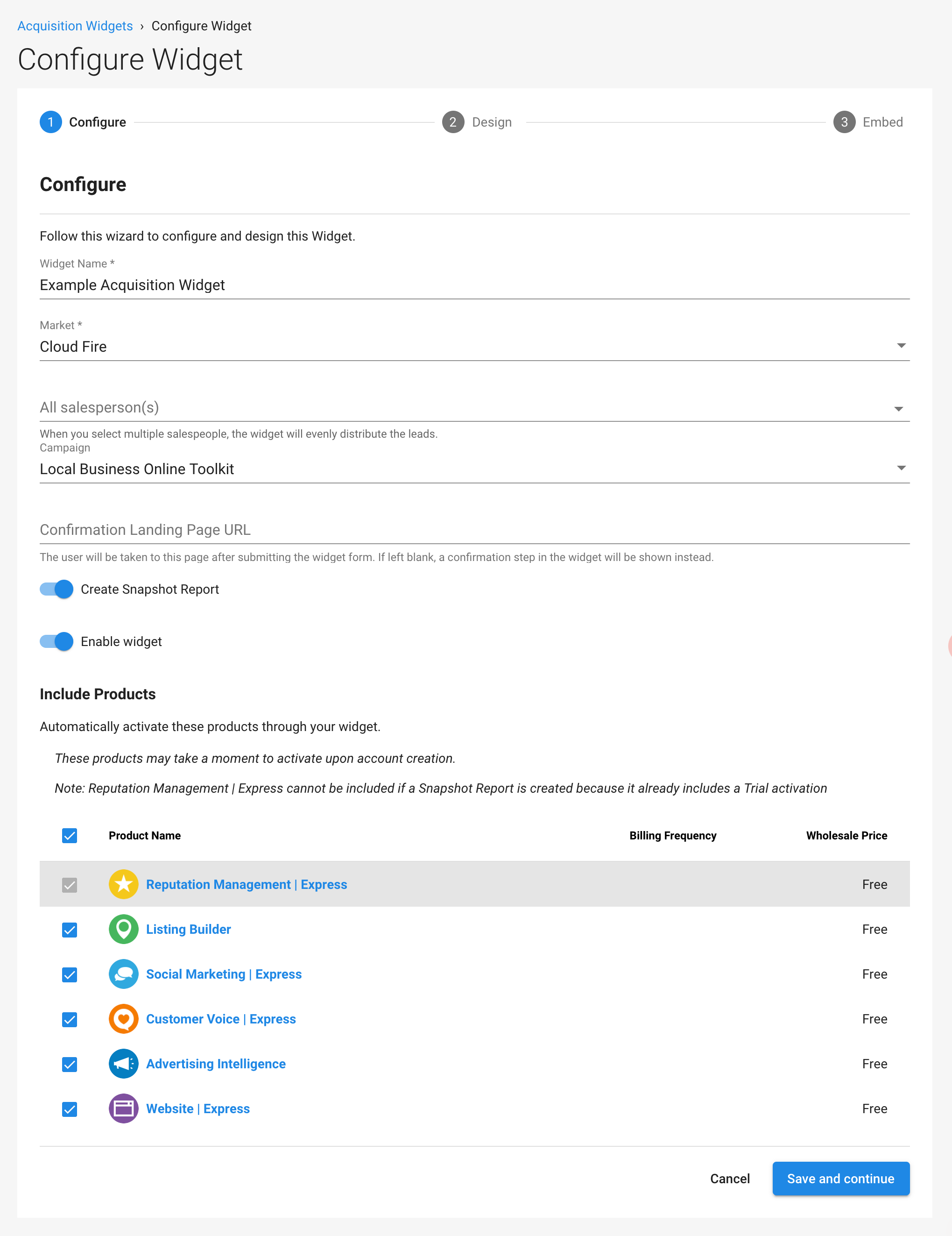Uncheck the select-all products header checkbox
The image size is (952, 1236).
[70, 835]
